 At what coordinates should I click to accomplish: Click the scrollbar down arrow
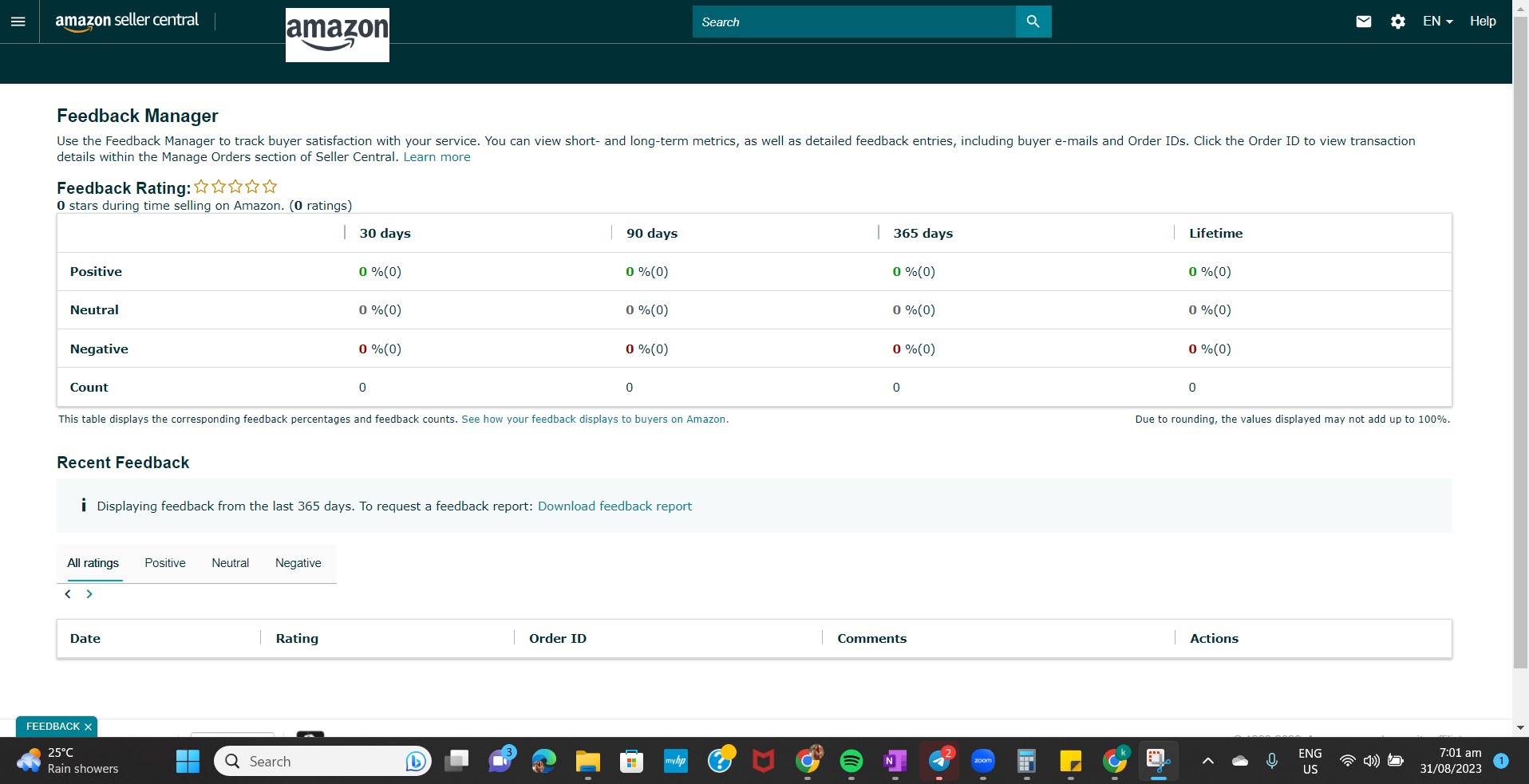point(1521,727)
